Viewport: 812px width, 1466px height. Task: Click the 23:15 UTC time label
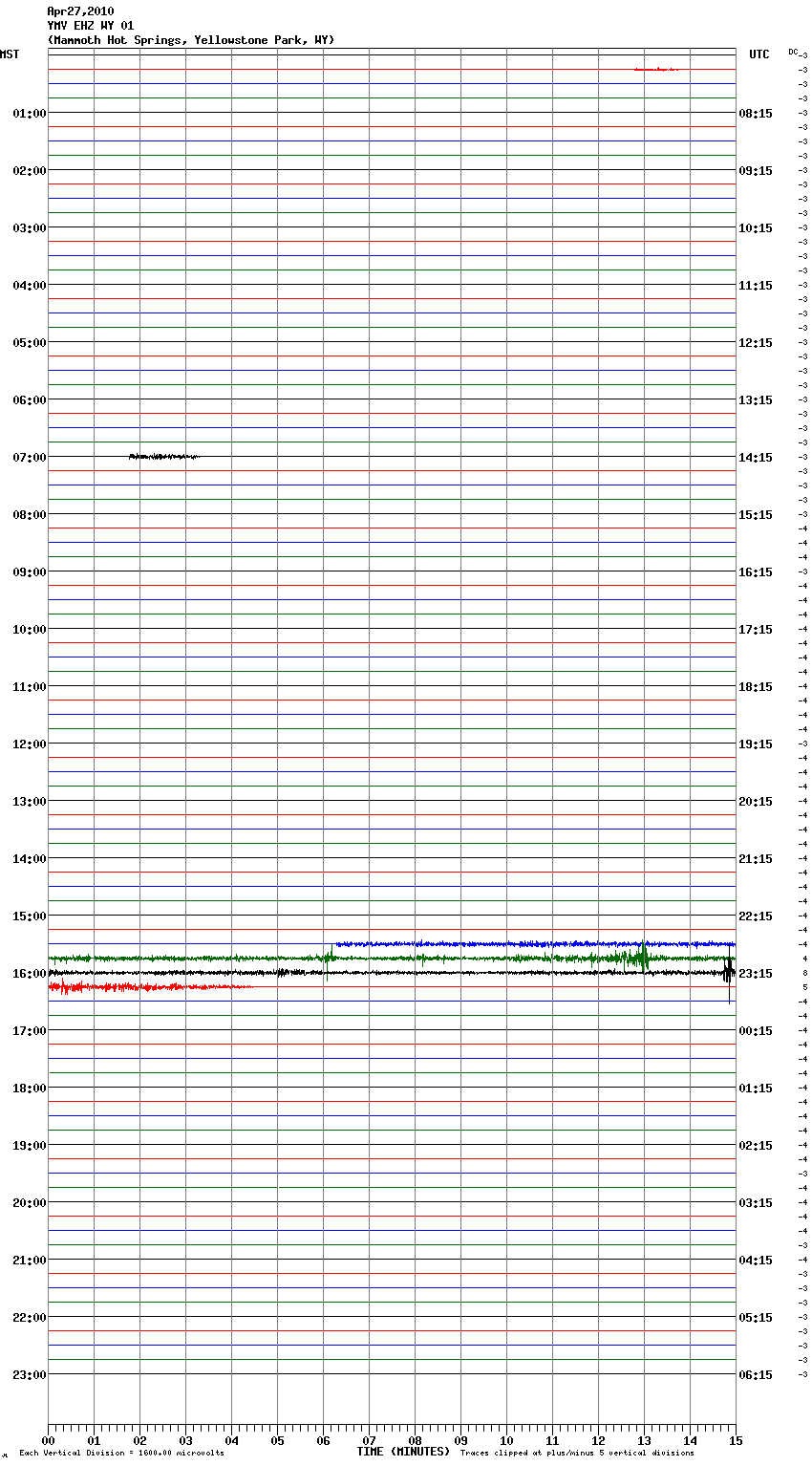pyautogui.click(x=756, y=974)
